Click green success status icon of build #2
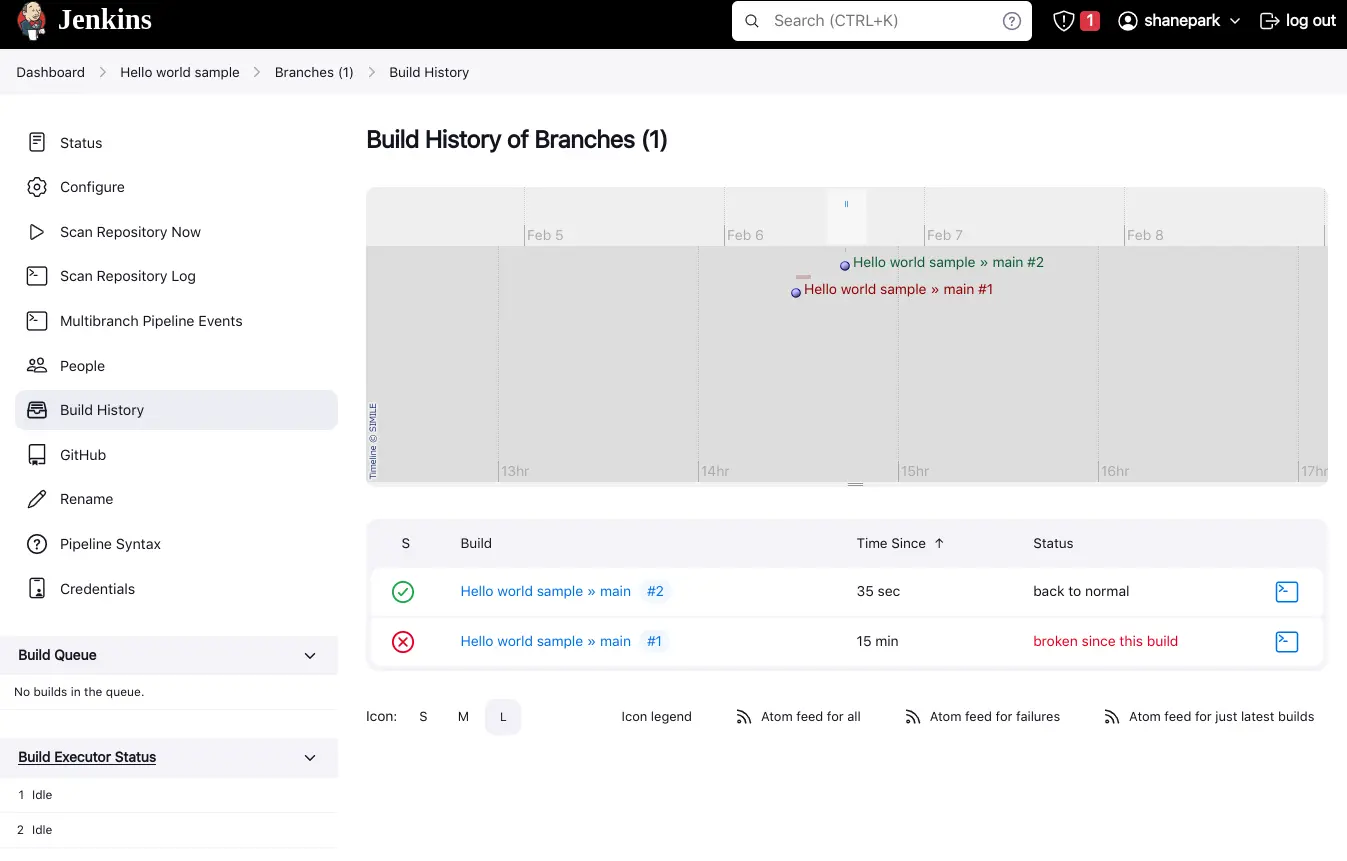Image resolution: width=1347 pixels, height=861 pixels. tap(403, 592)
